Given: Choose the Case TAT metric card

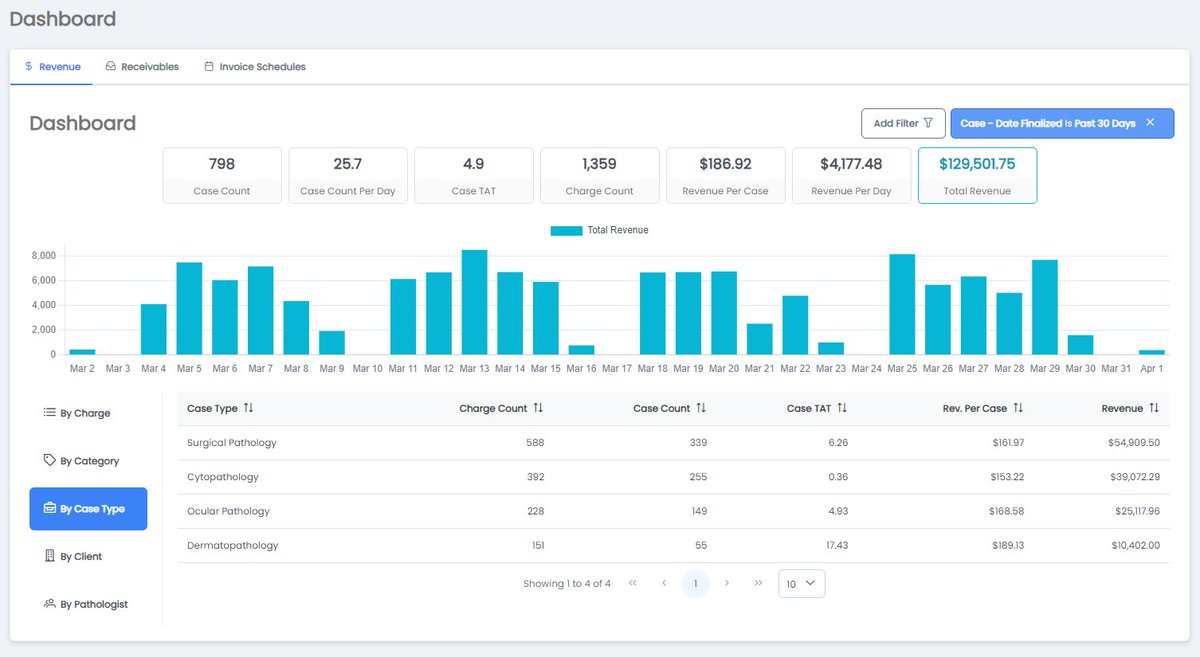Looking at the screenshot, I should pyautogui.click(x=474, y=176).
